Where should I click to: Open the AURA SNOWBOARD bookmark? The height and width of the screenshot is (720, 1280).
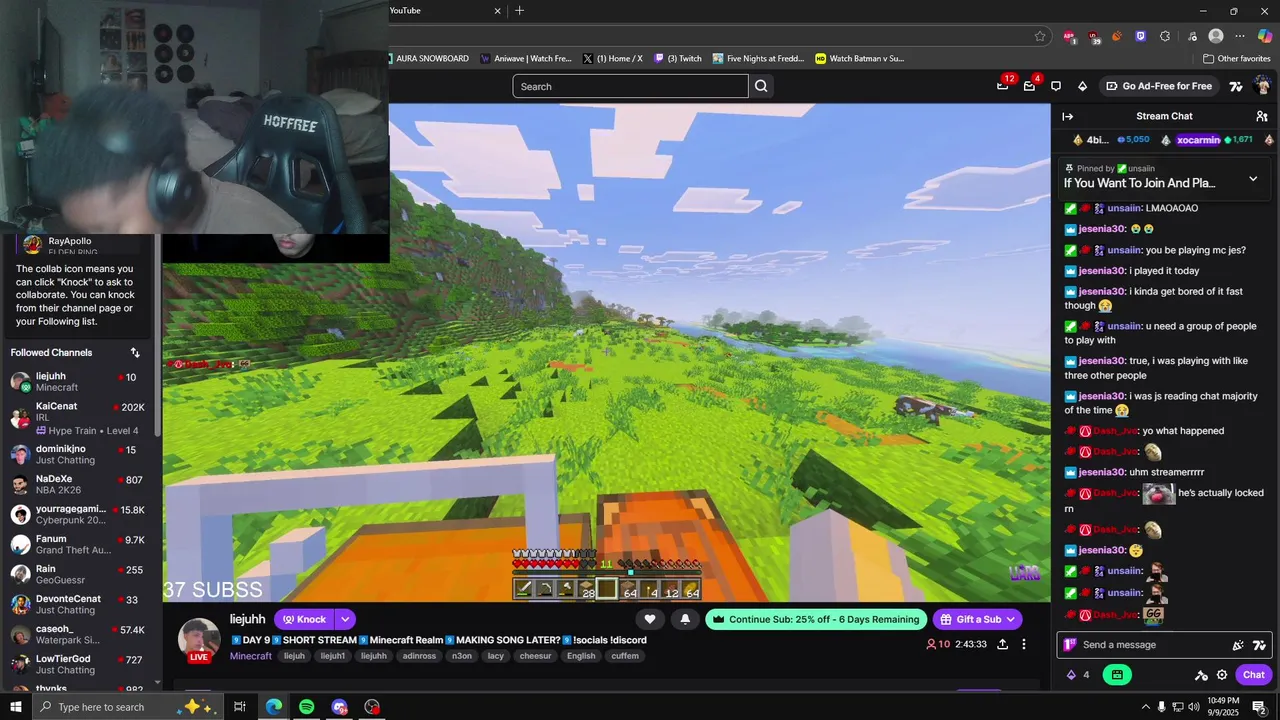428,58
